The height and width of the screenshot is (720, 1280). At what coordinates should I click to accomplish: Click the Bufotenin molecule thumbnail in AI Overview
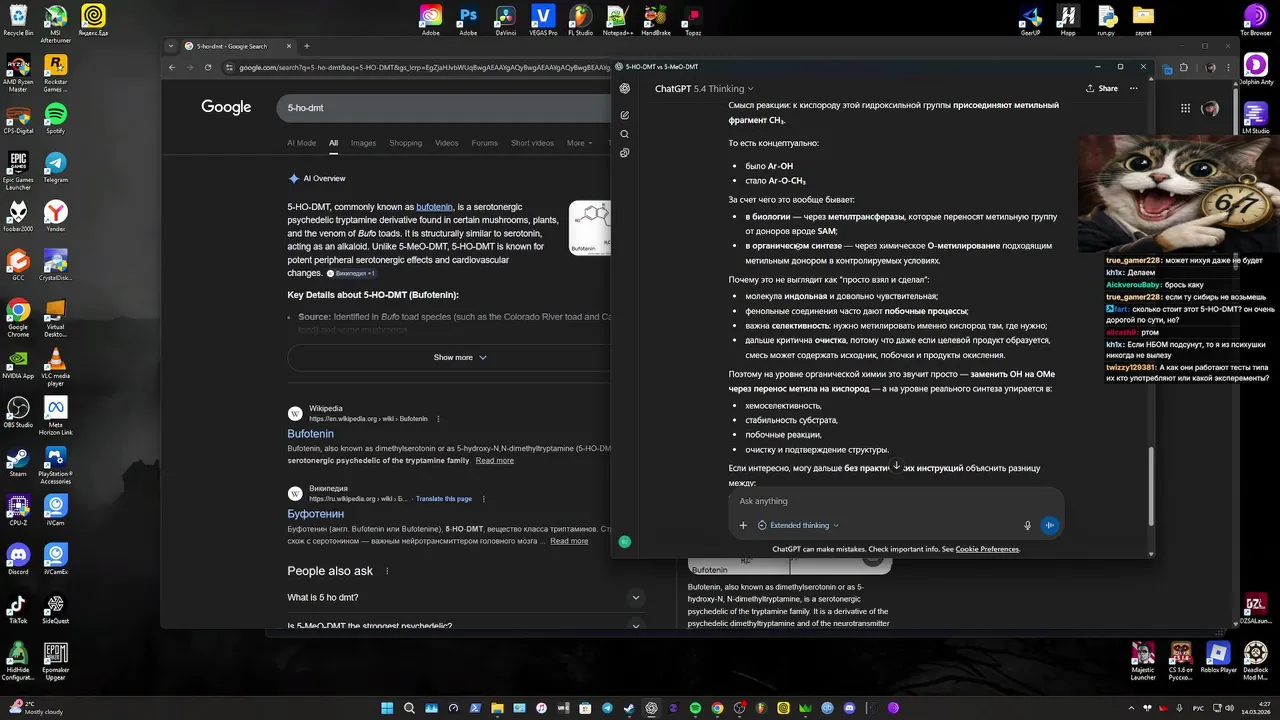coord(590,229)
